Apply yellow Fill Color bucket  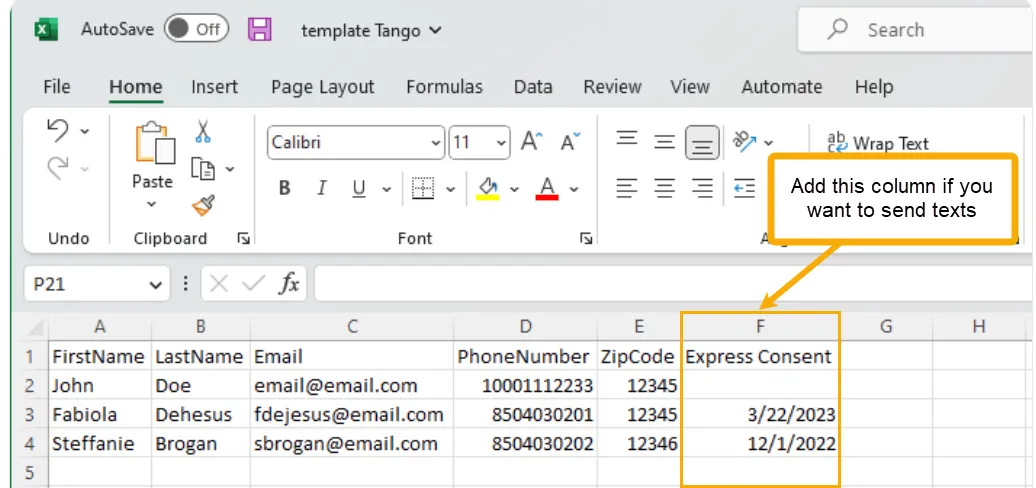pyautogui.click(x=488, y=188)
